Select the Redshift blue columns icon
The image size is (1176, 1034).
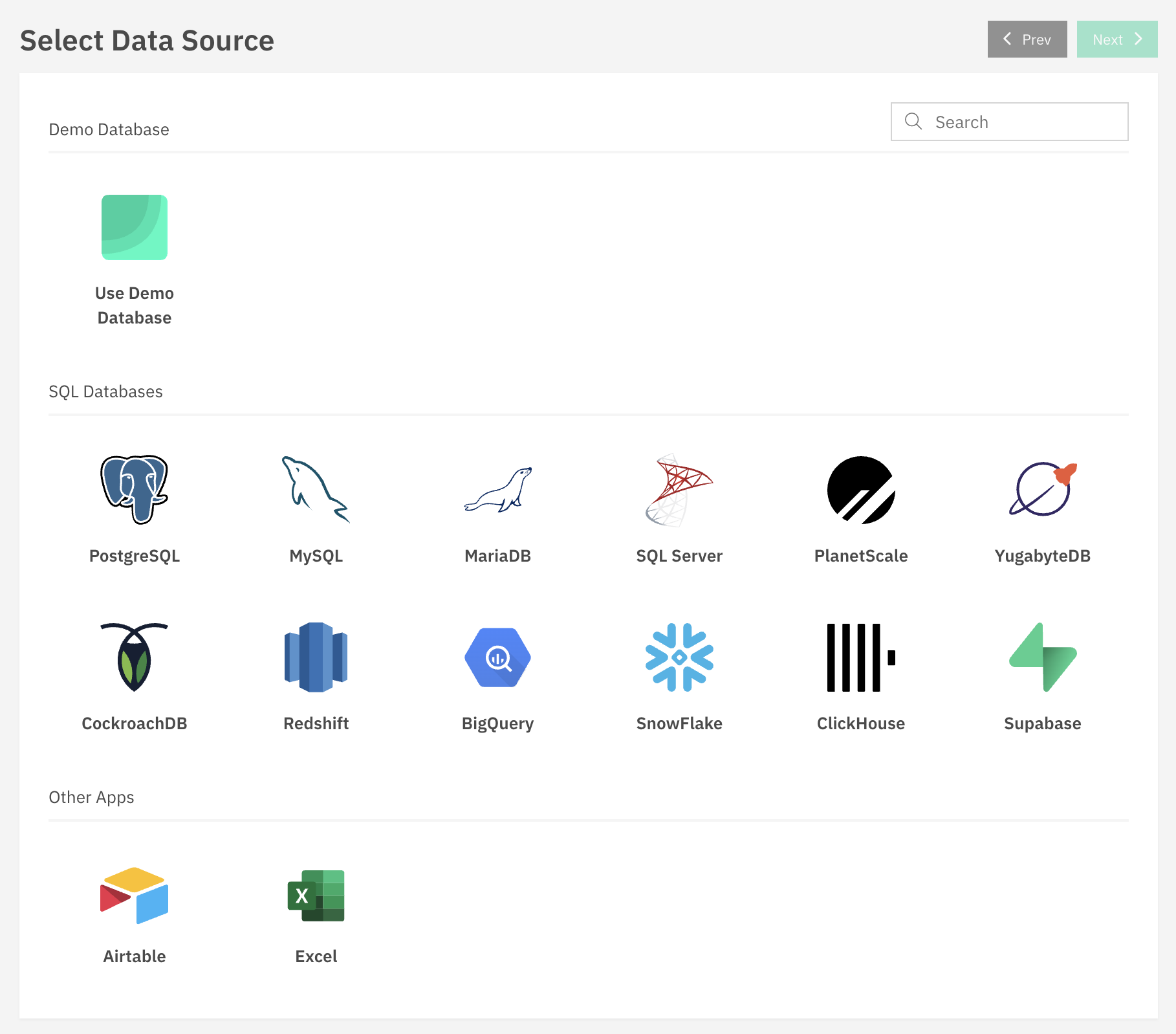point(316,657)
